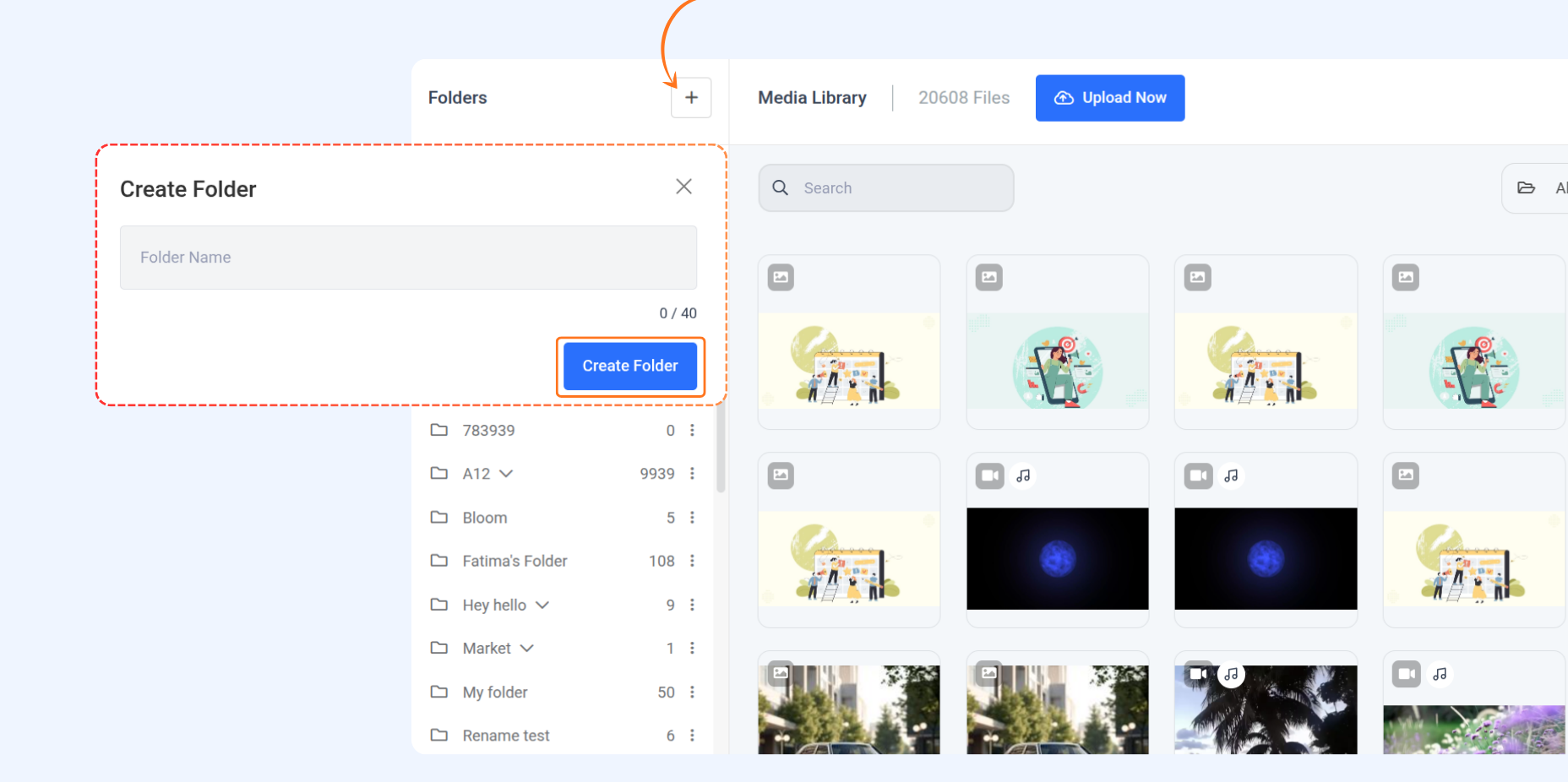Open options menu for Bloom folder

pyautogui.click(x=692, y=518)
